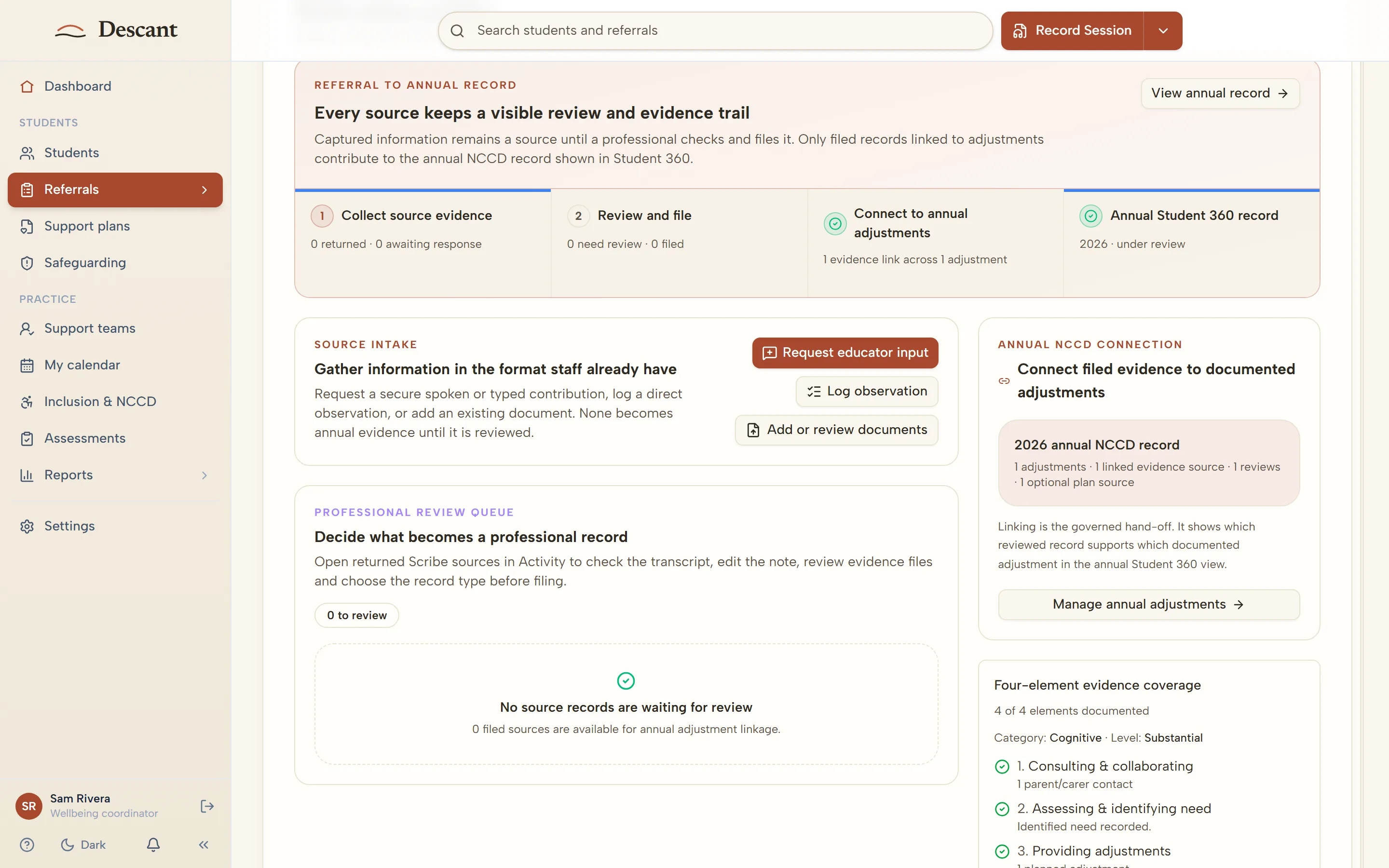1389x868 pixels.
Task: Click the link icon beside Connect filed evidence
Action: point(1004,380)
